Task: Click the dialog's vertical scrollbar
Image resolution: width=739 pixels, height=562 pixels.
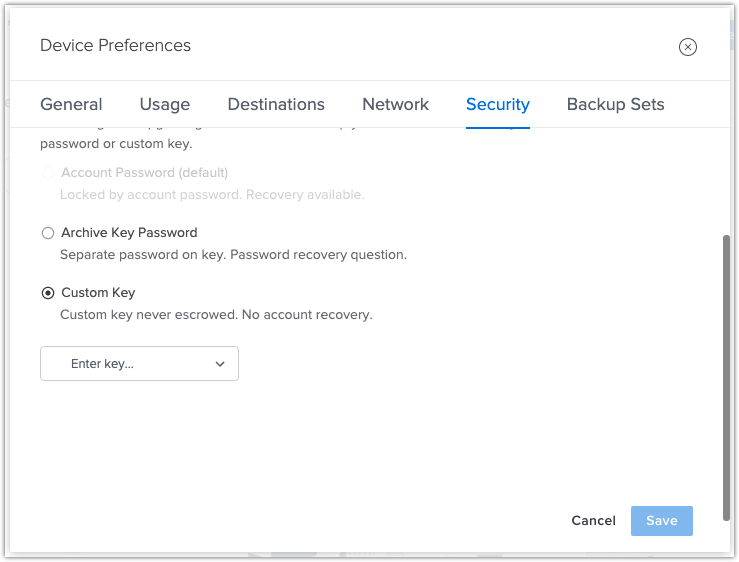Action: tap(726, 377)
